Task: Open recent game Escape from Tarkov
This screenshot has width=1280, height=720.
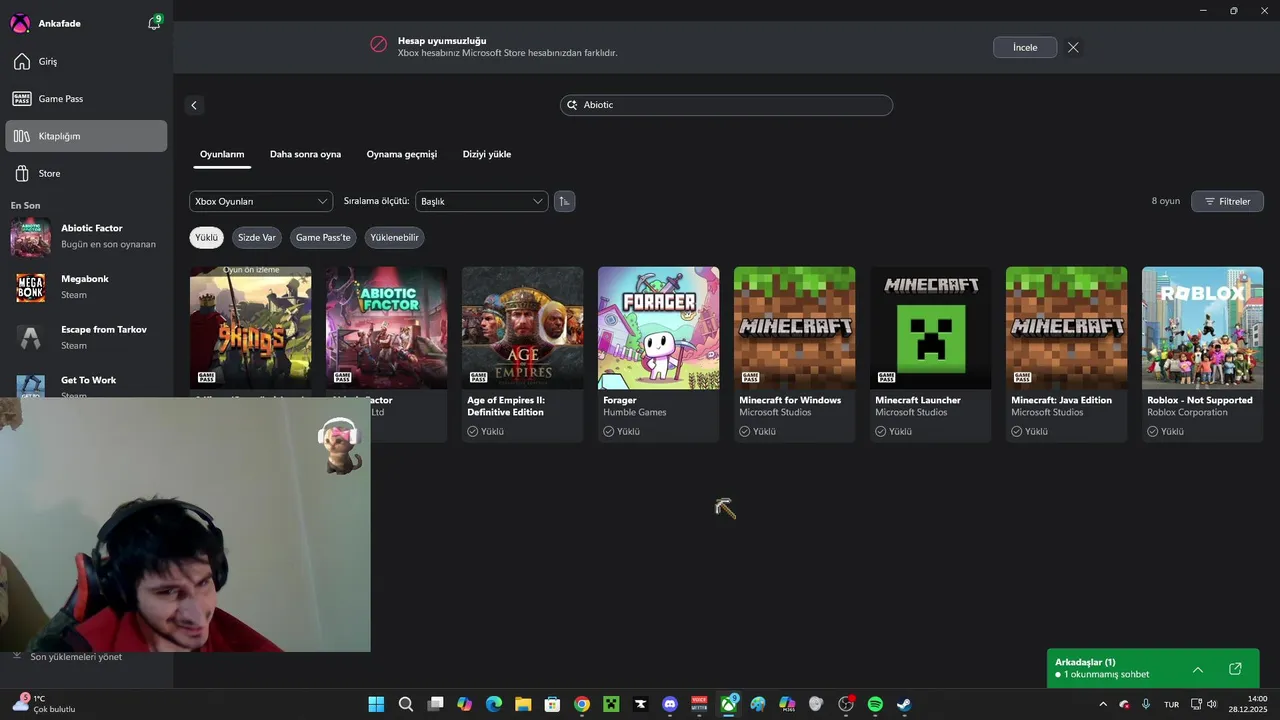Action: tap(86, 337)
